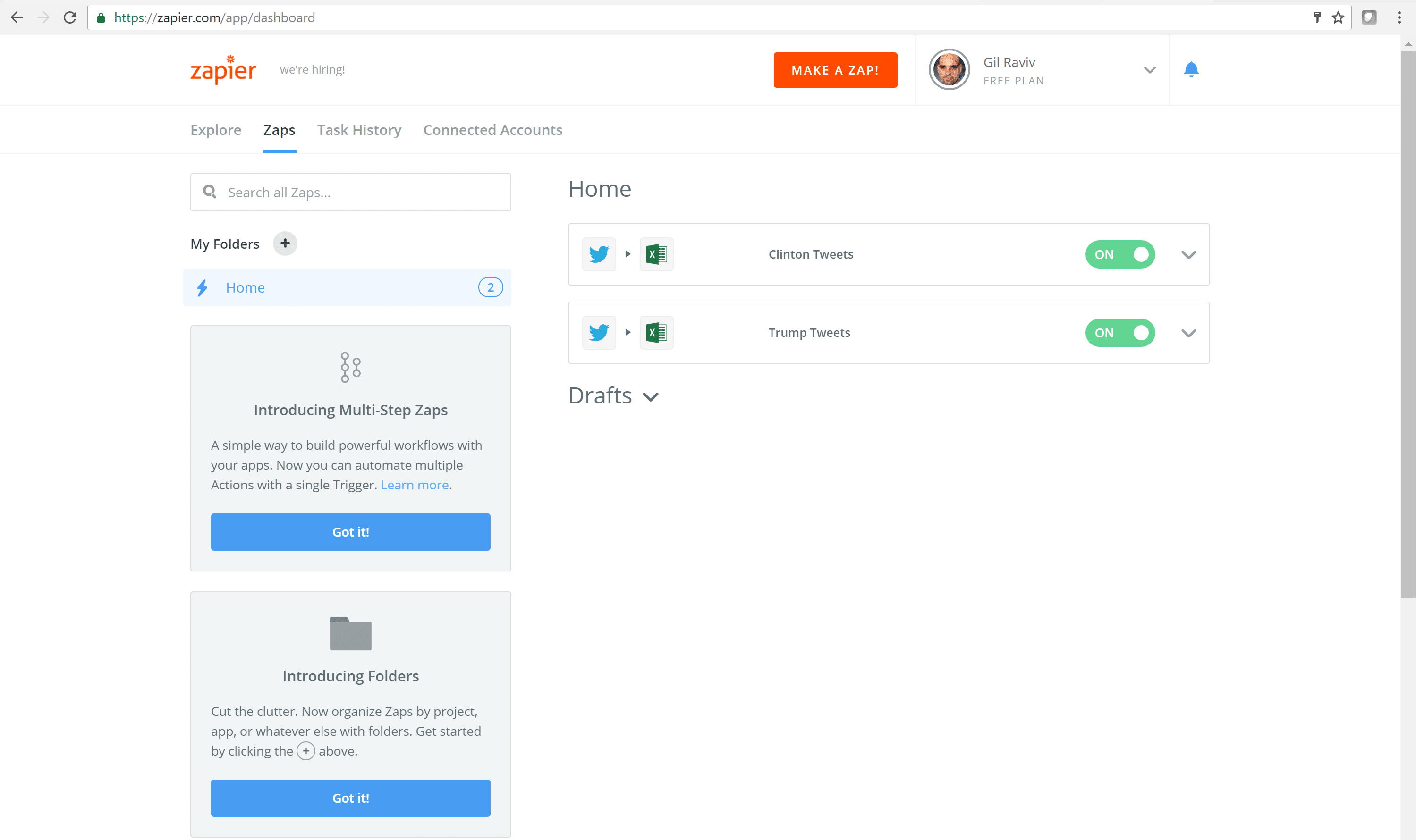1416x840 pixels.
Task: Click Learn more about Multi-Step Zaps
Action: click(x=415, y=485)
